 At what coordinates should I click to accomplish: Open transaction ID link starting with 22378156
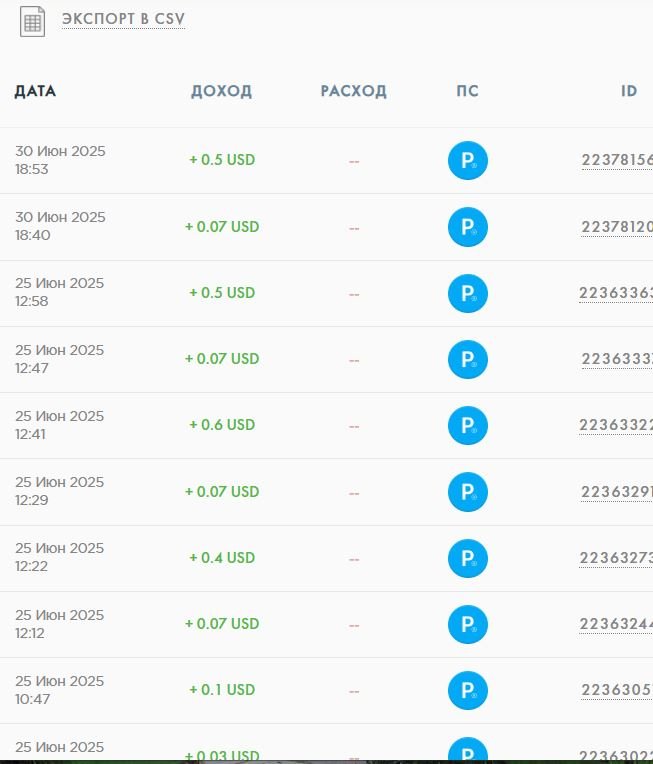pyautogui.click(x=617, y=160)
